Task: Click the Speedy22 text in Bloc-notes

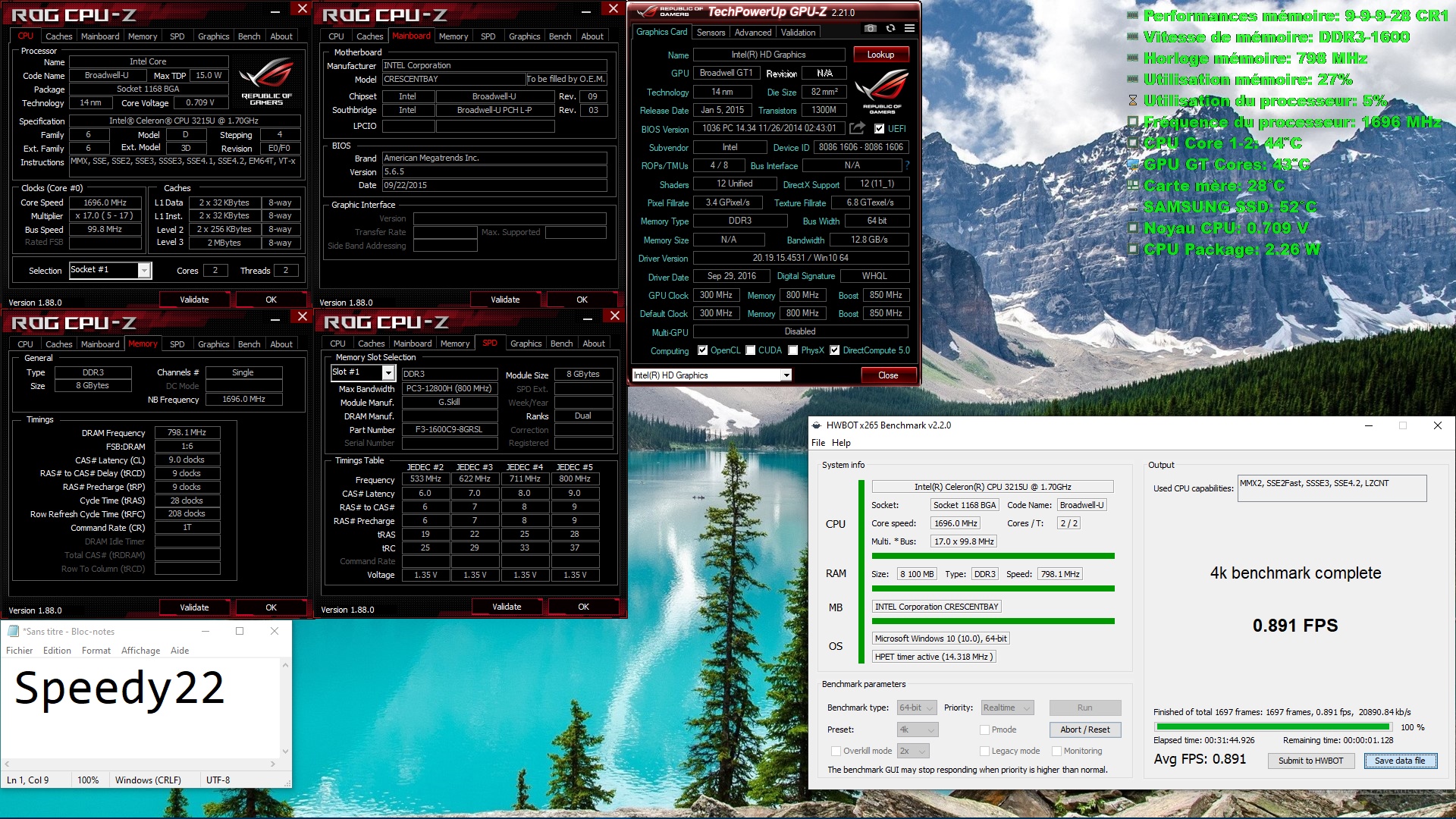Action: pyautogui.click(x=120, y=689)
